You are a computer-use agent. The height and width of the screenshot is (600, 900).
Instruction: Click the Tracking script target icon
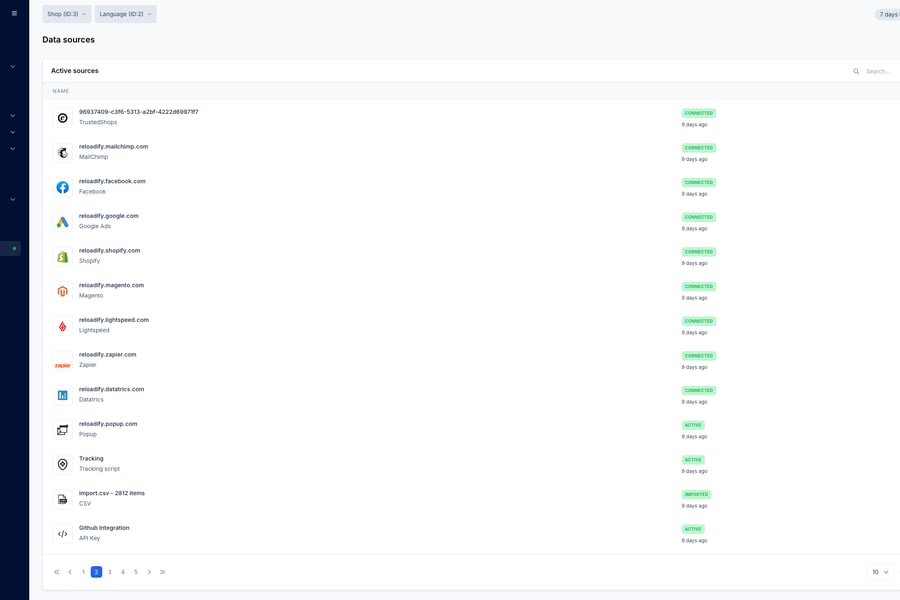click(61, 463)
